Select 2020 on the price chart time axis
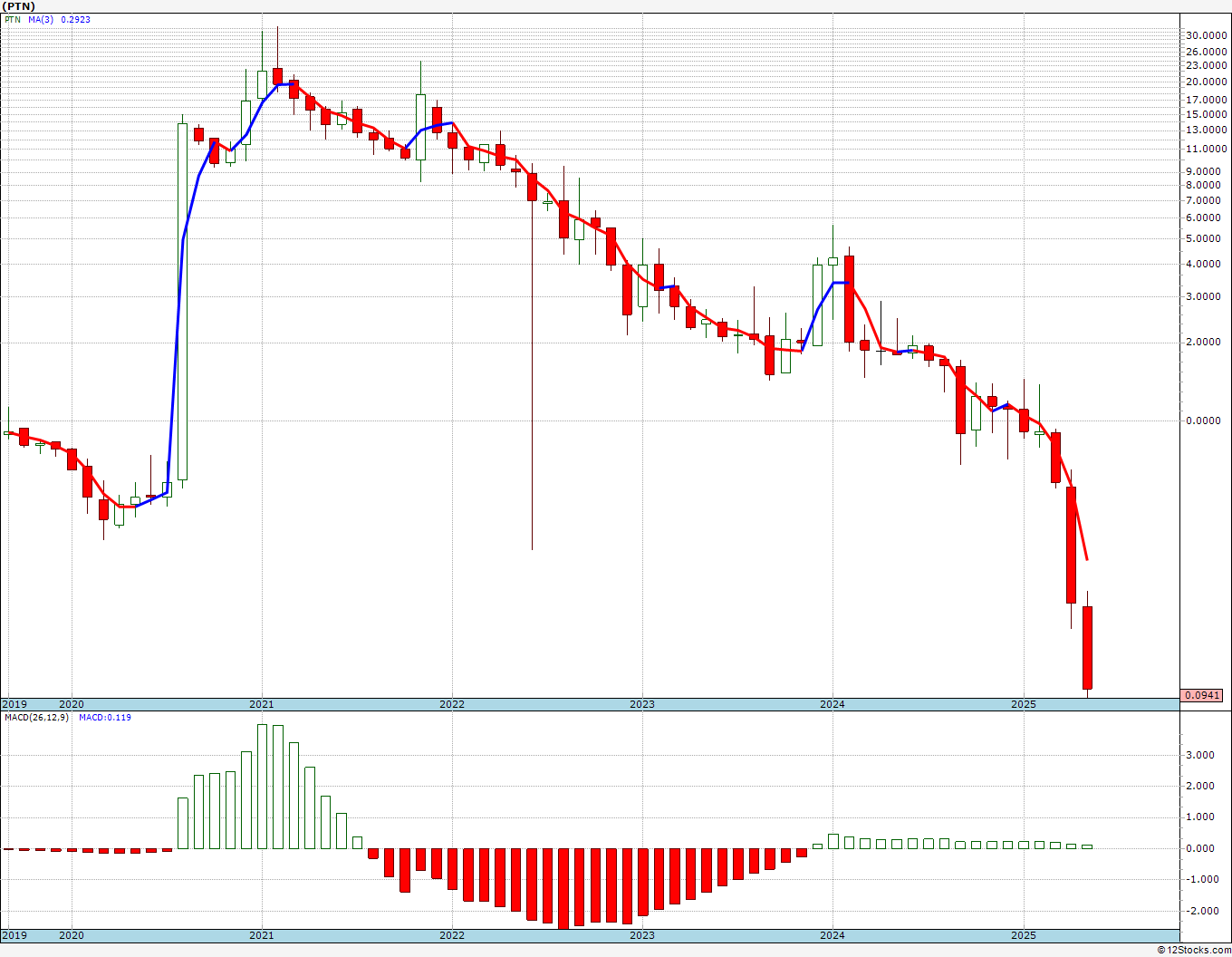 coord(71,704)
